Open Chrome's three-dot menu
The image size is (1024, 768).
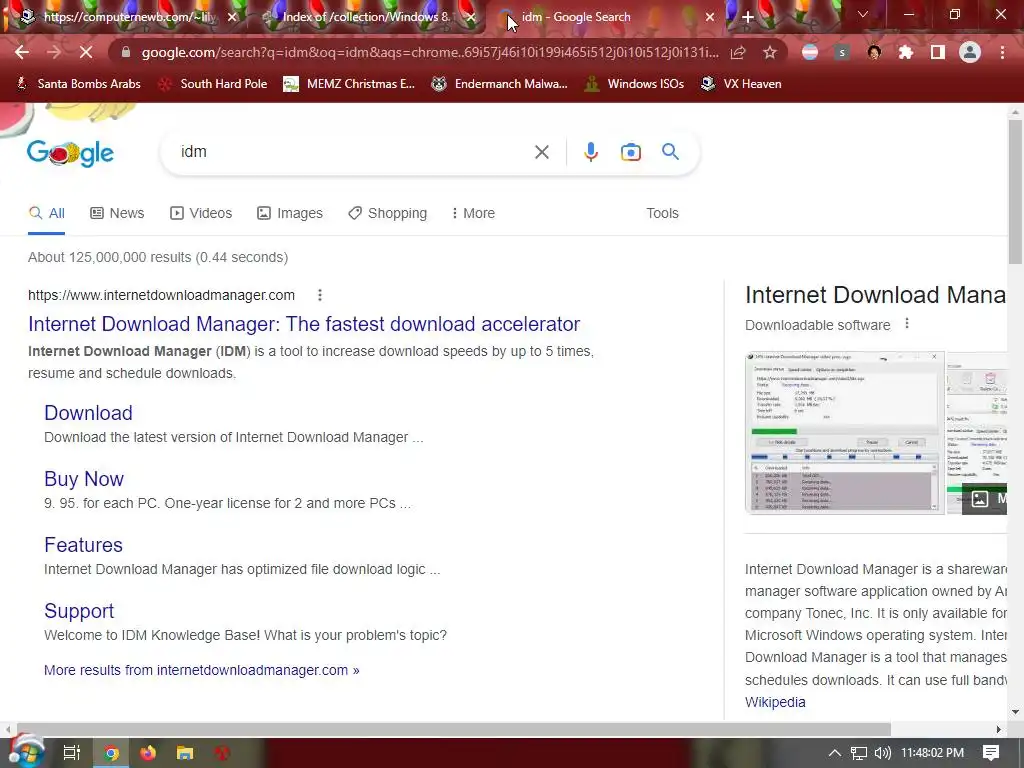coord(1002,52)
